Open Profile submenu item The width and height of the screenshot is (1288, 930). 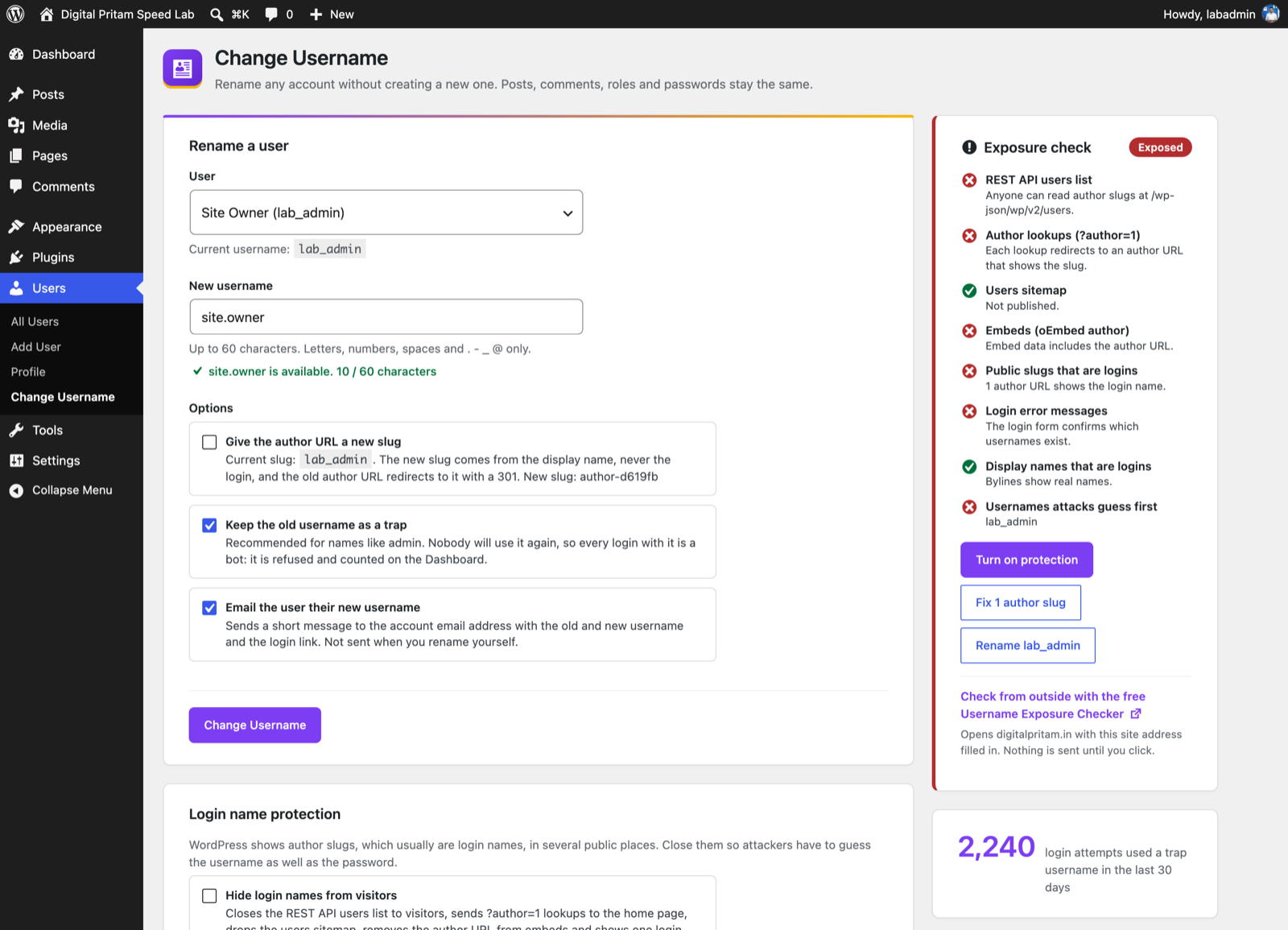(28, 372)
